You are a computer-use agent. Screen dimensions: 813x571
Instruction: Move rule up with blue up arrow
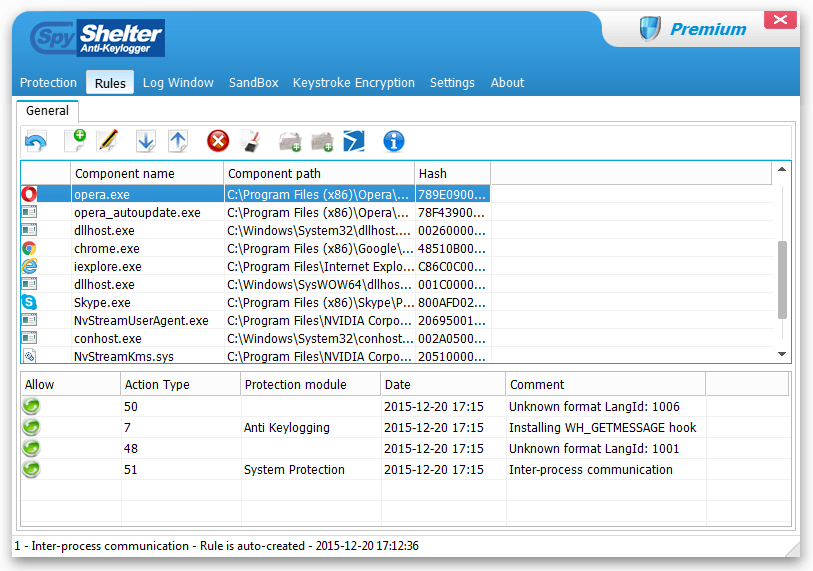(x=178, y=141)
